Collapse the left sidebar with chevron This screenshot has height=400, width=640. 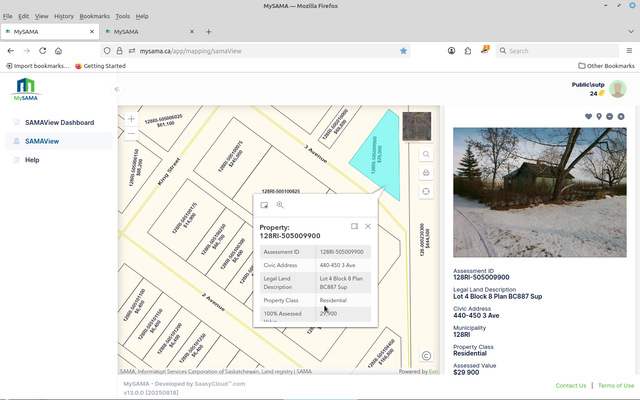click(117, 89)
